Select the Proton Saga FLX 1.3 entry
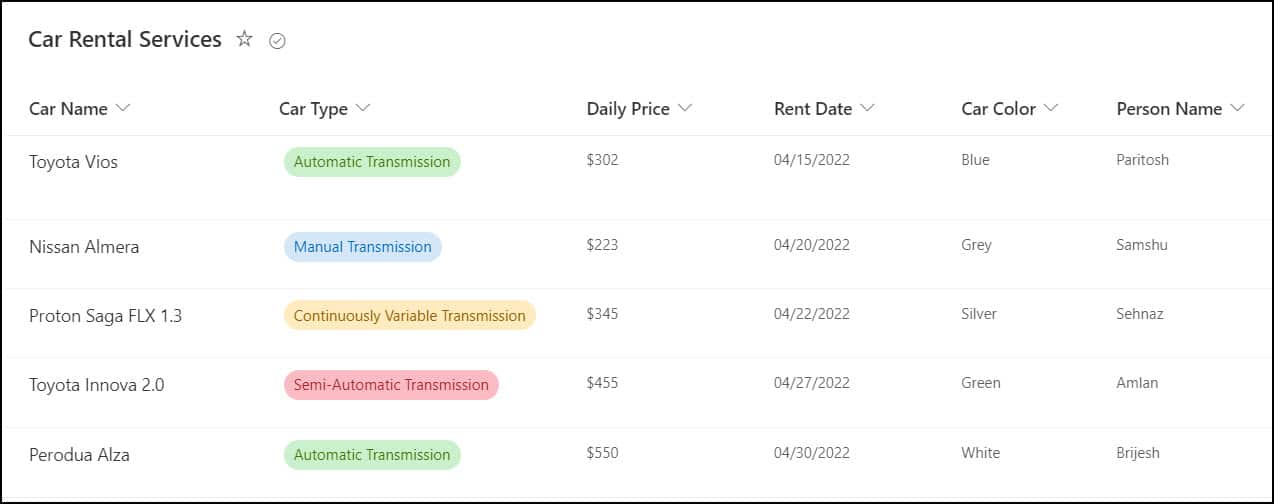The width and height of the screenshot is (1274, 504). click(105, 316)
